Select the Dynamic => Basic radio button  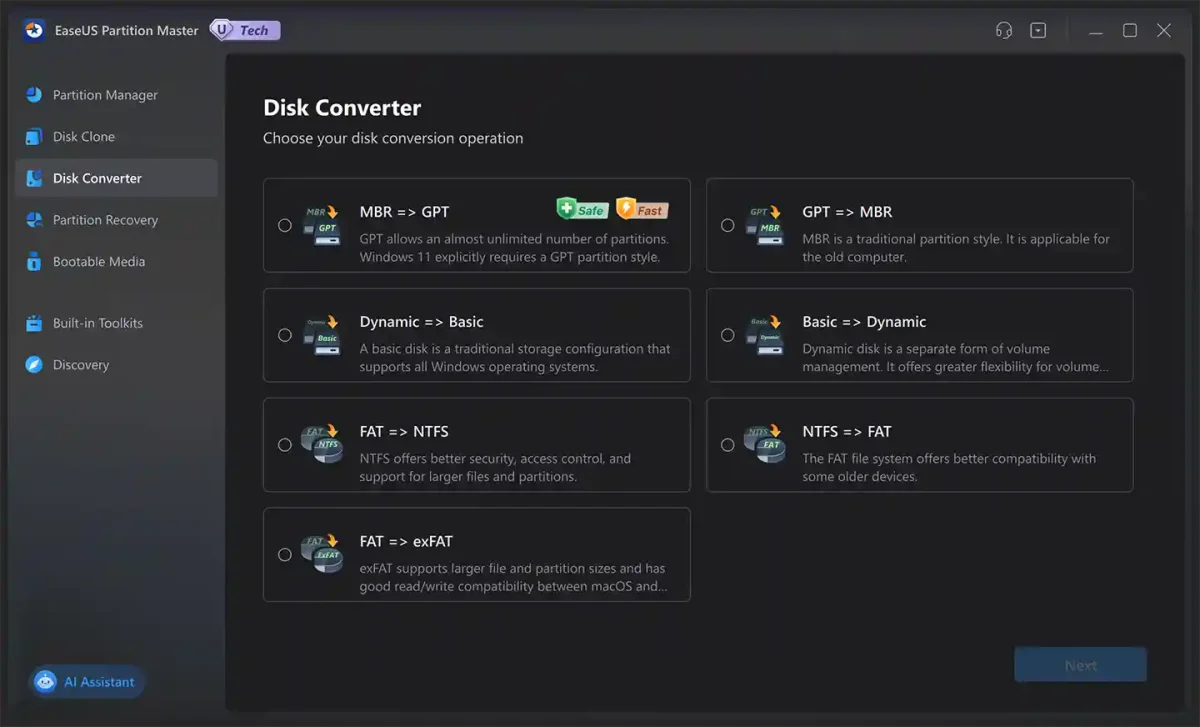click(285, 335)
